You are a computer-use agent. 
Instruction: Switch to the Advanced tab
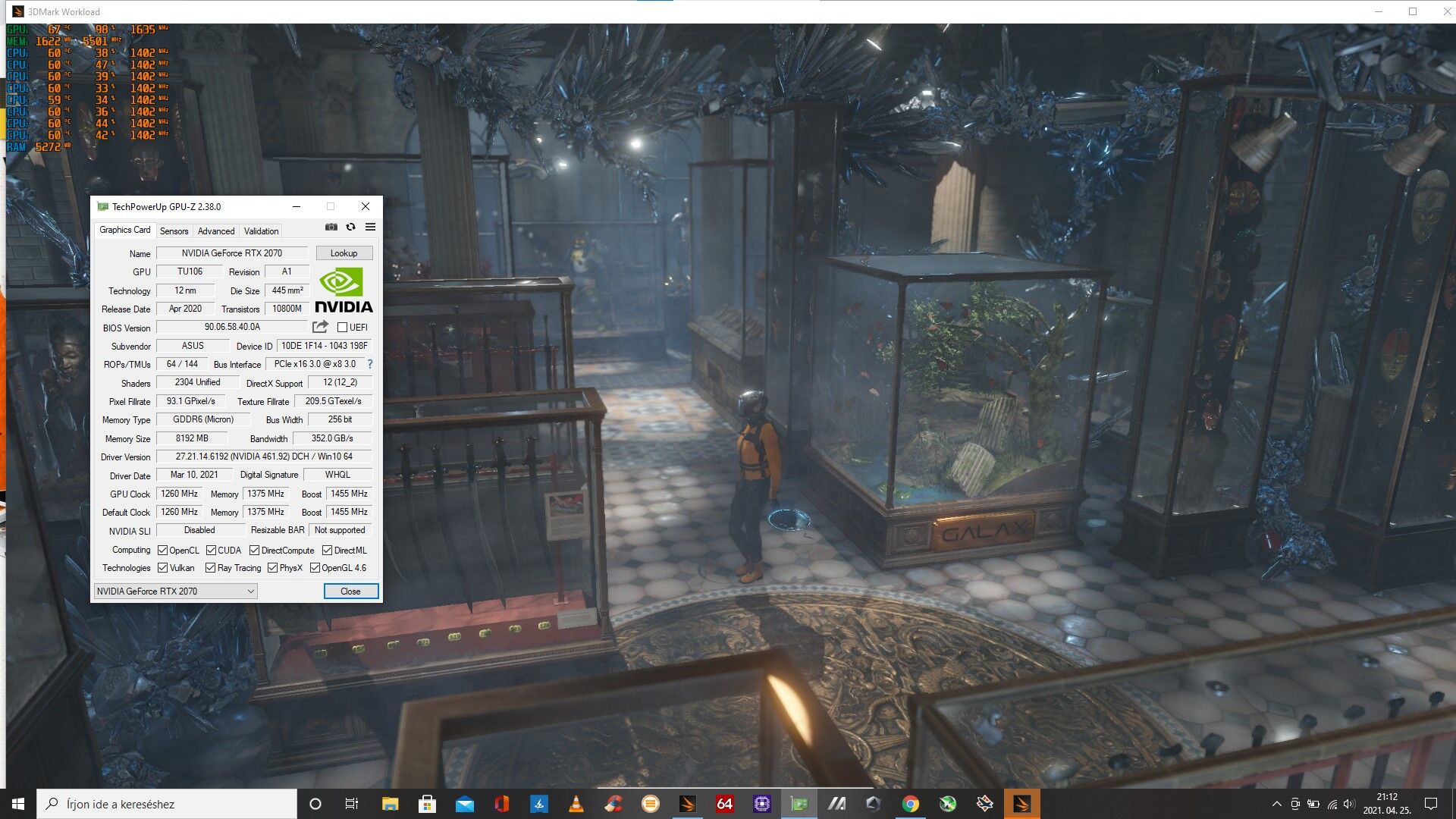coord(216,231)
